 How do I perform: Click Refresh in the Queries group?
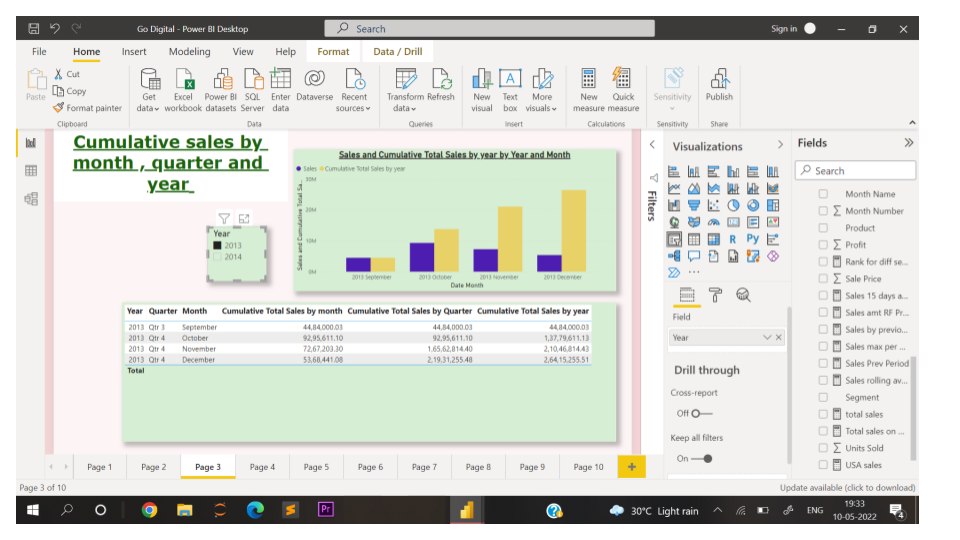pos(441,84)
